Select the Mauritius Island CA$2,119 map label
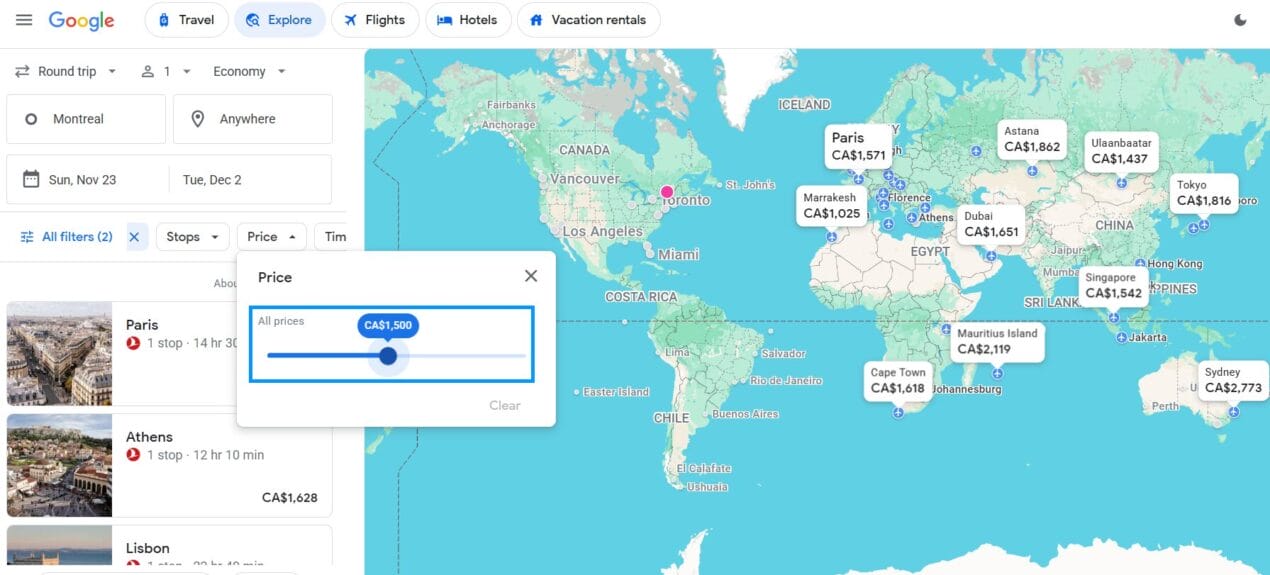Image resolution: width=1270 pixels, height=575 pixels. (997, 341)
